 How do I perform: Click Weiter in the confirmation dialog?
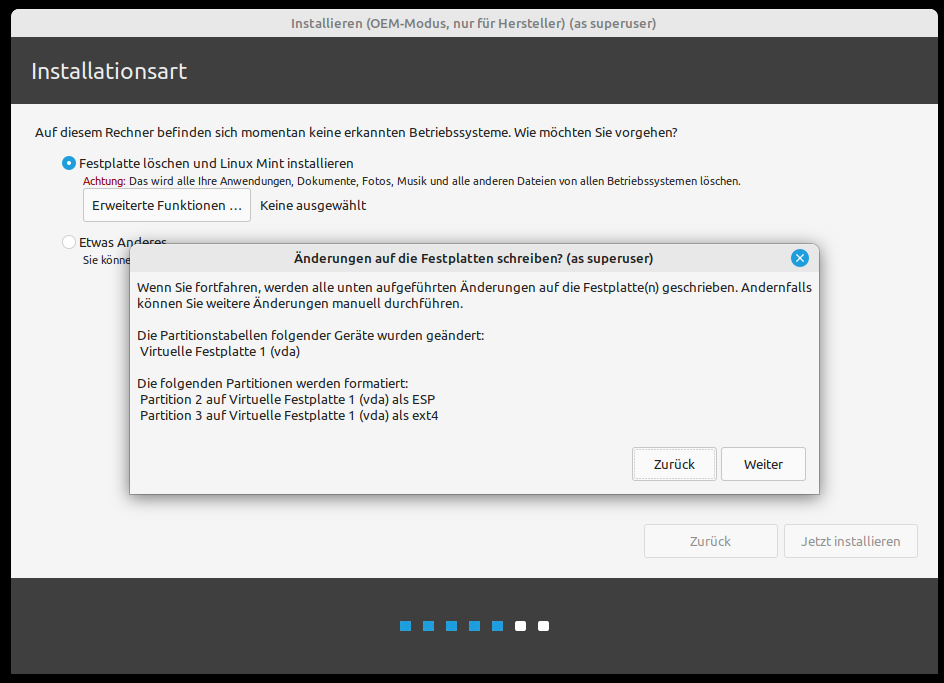click(763, 464)
